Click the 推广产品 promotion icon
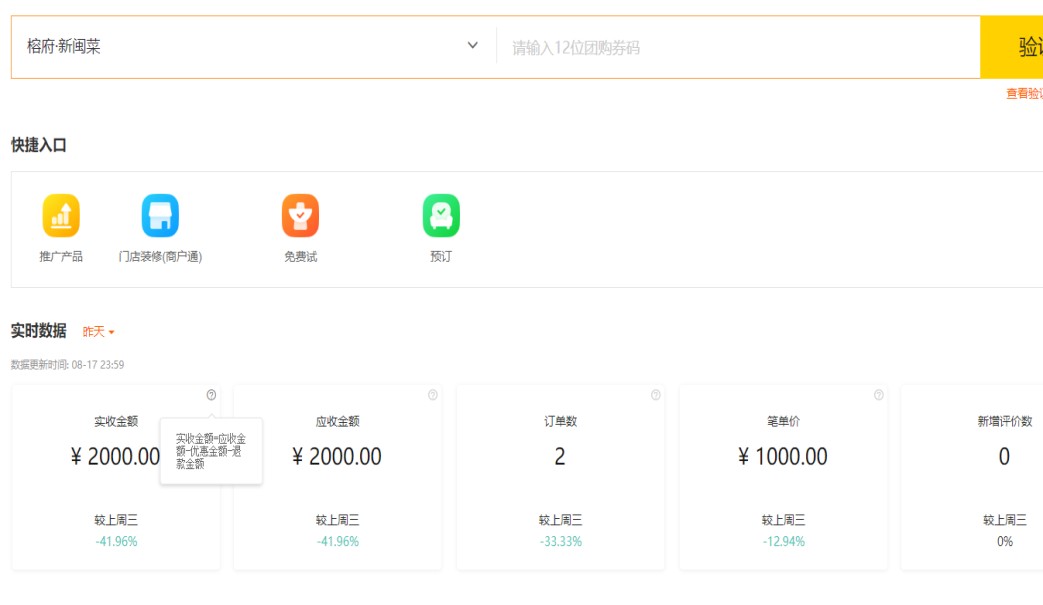The width and height of the screenshot is (1043, 605). click(x=61, y=216)
